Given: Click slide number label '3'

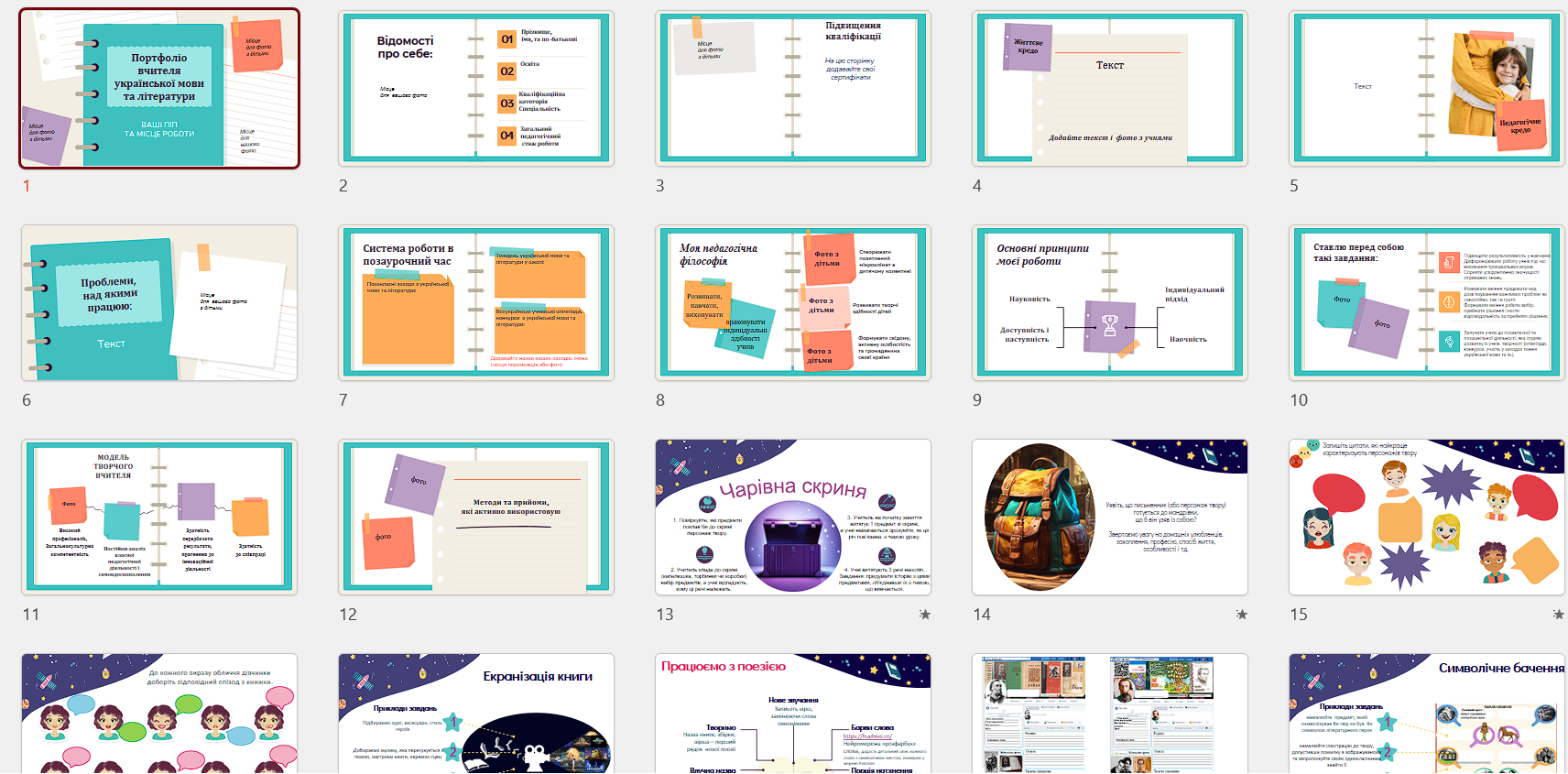Looking at the screenshot, I should (660, 186).
